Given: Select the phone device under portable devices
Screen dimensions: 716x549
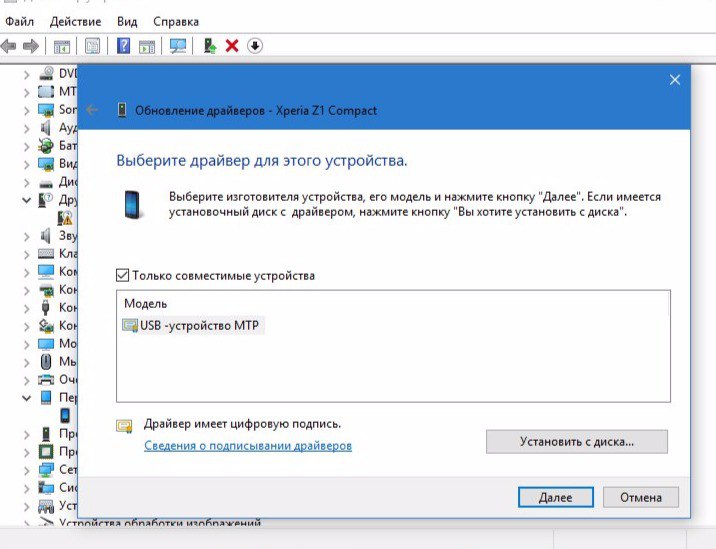Looking at the screenshot, I should click(x=65, y=415).
